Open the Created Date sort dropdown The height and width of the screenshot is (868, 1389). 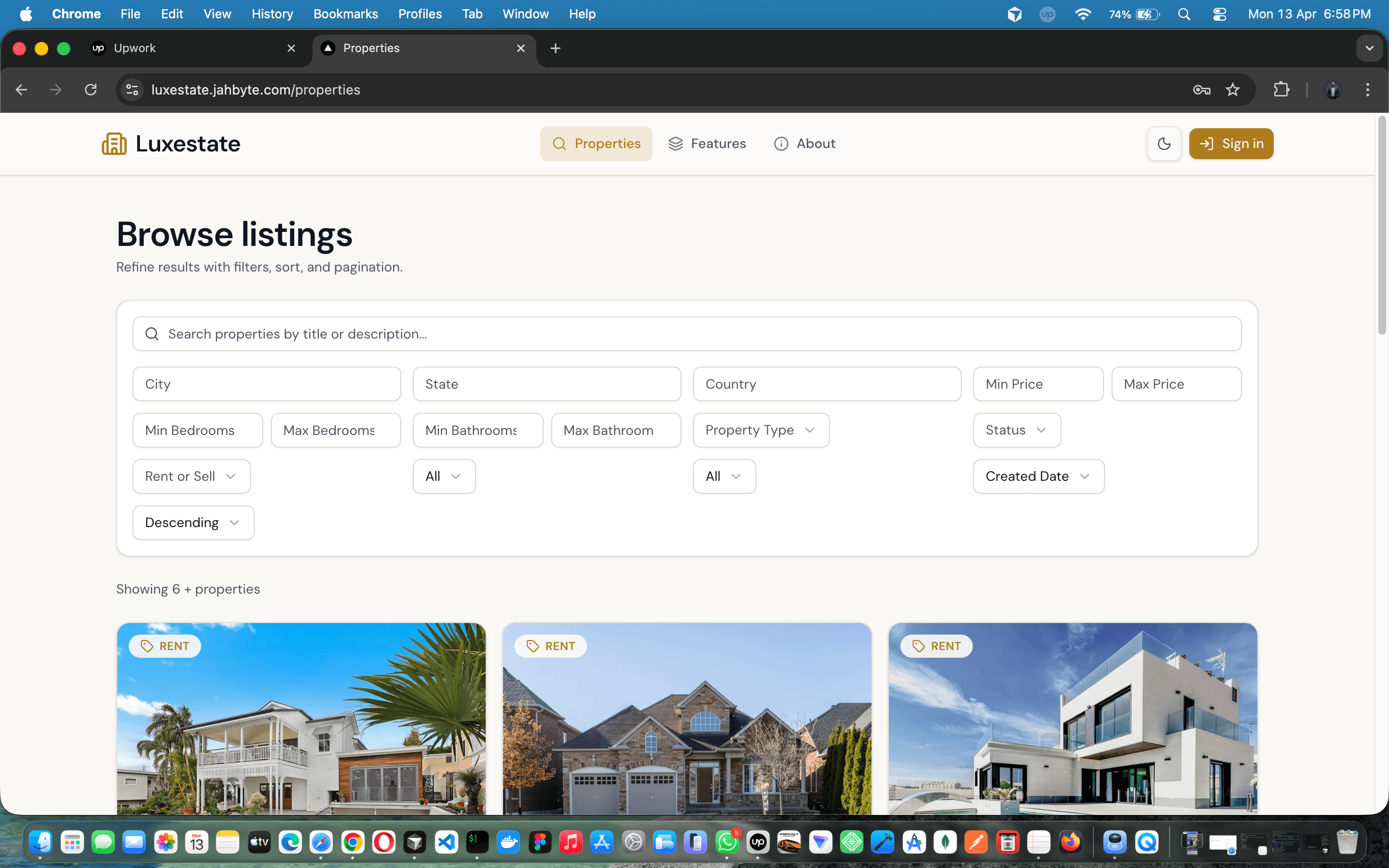[x=1038, y=476]
